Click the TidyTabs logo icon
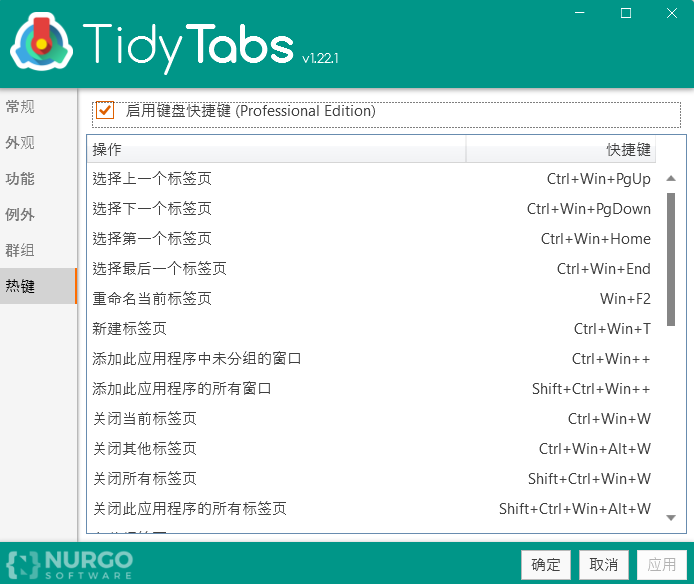Image resolution: width=694 pixels, height=584 pixels. click(x=41, y=43)
